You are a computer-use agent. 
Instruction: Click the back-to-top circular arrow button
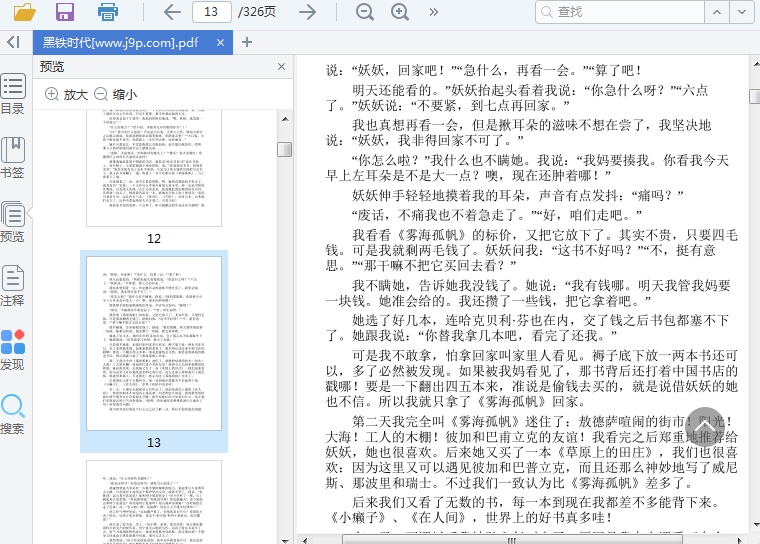(705, 427)
